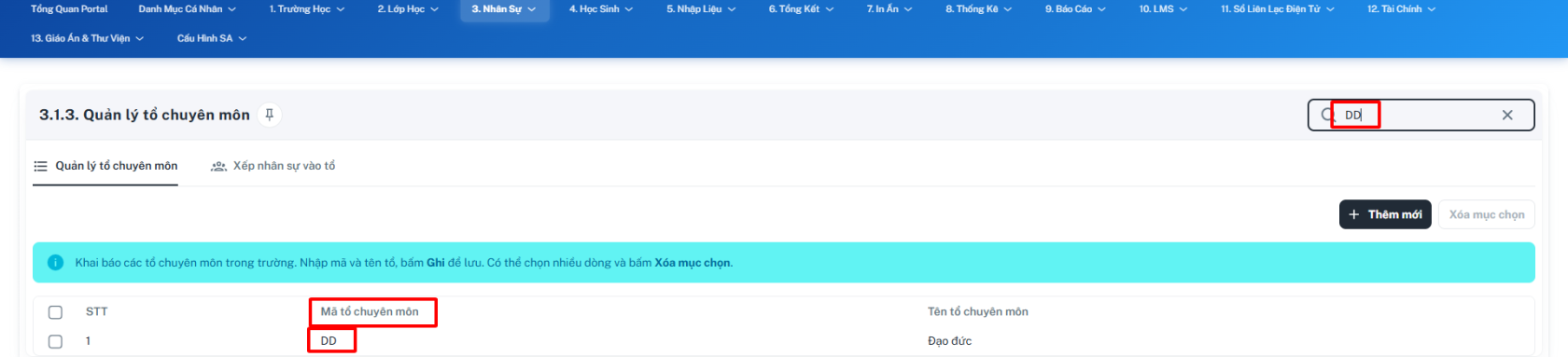Image resolution: width=1568 pixels, height=357 pixels.
Task: Select the Đạo đức name cell
Action: coord(949,341)
